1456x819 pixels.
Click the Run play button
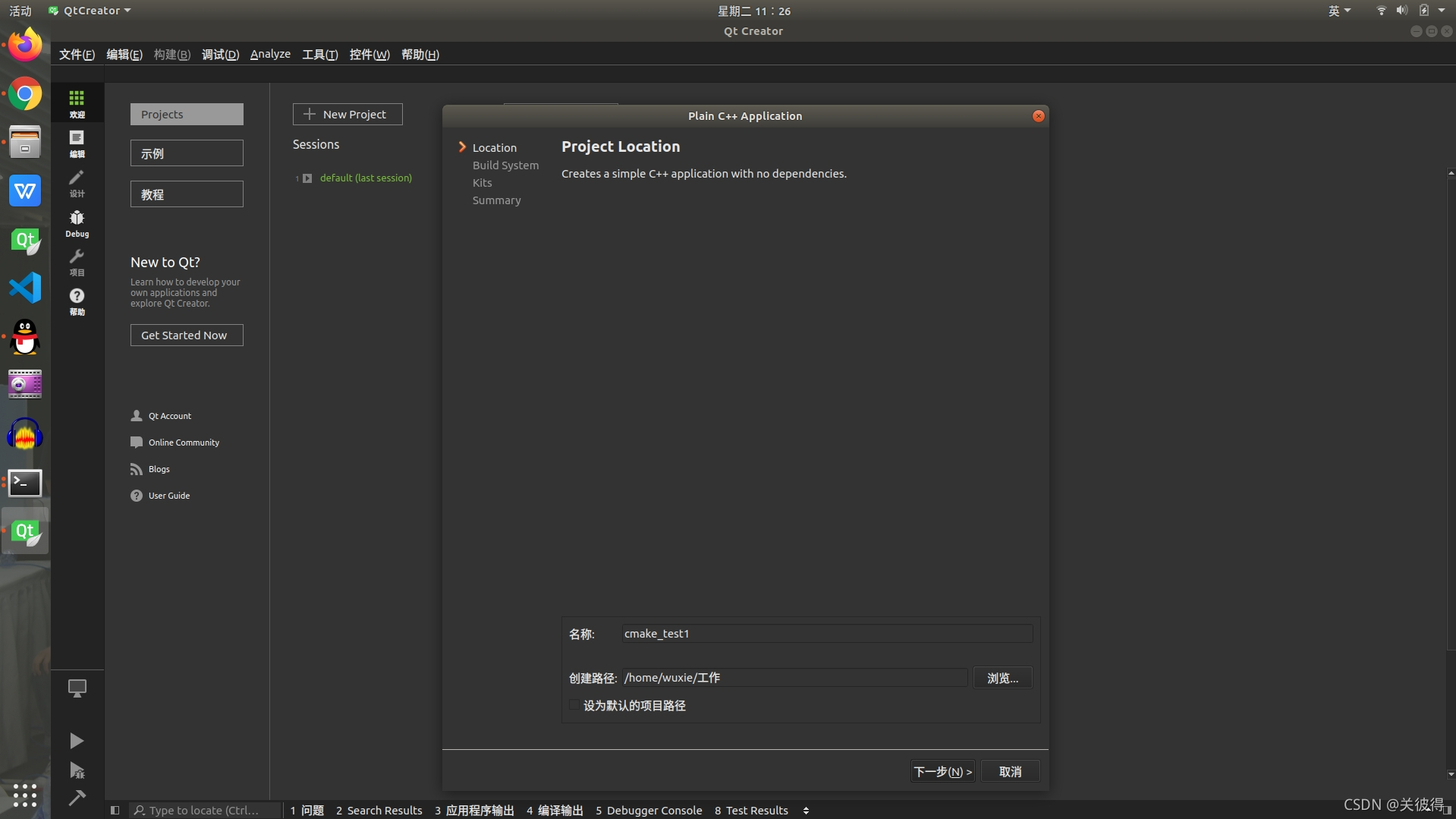tap(77, 740)
